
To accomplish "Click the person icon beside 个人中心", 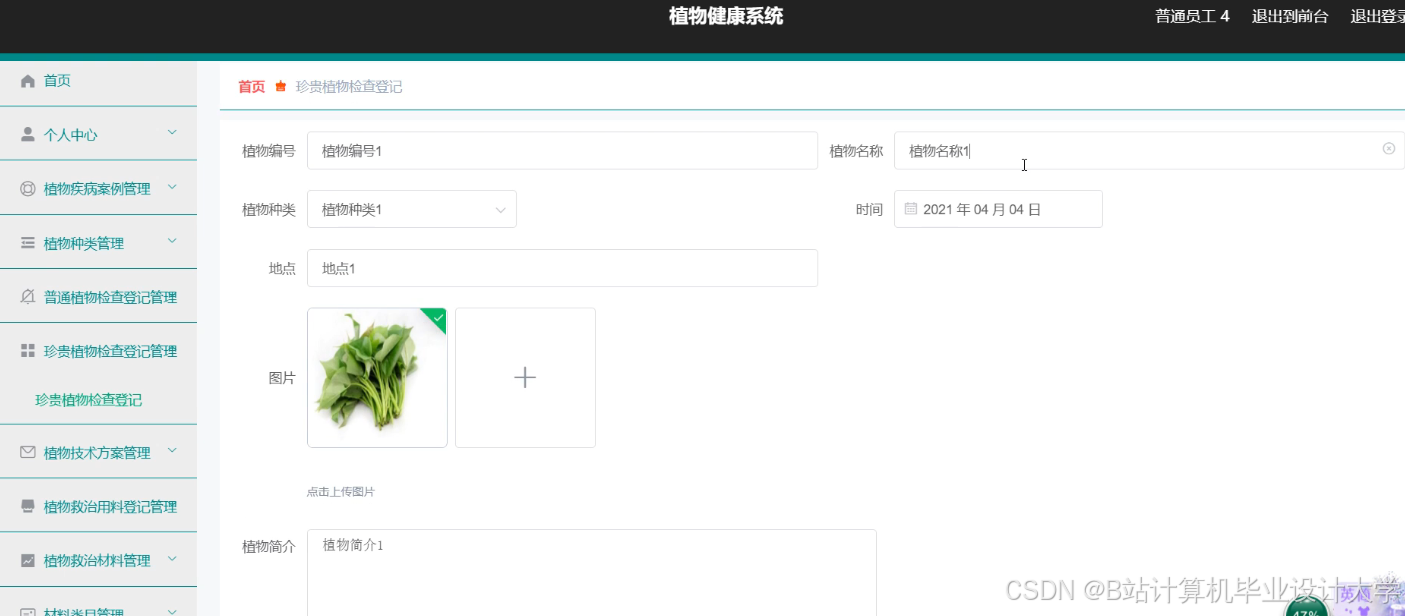I will click(28, 135).
